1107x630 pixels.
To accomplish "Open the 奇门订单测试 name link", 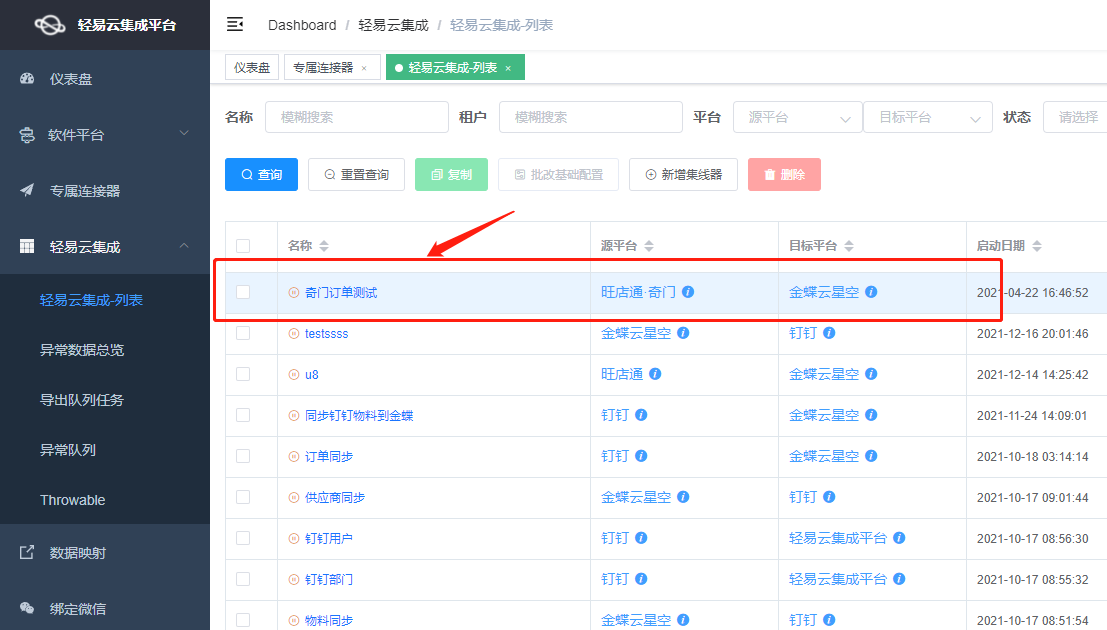I will [341, 292].
